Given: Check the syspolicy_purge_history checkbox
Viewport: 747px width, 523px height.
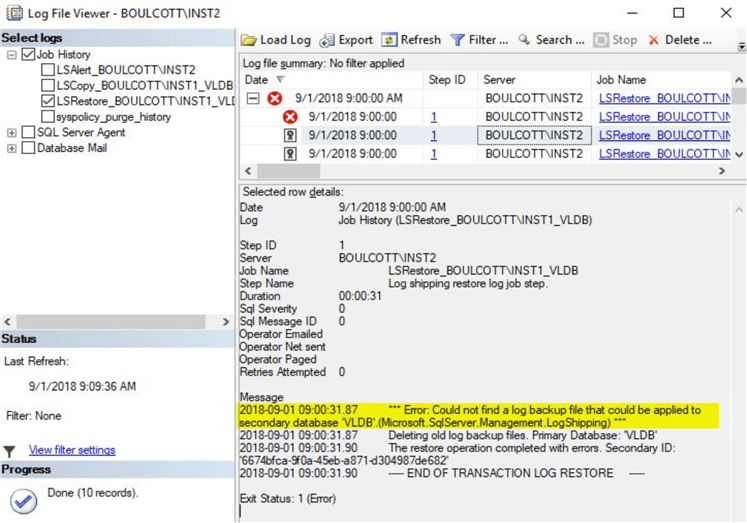Looking at the screenshot, I should click(x=48, y=116).
